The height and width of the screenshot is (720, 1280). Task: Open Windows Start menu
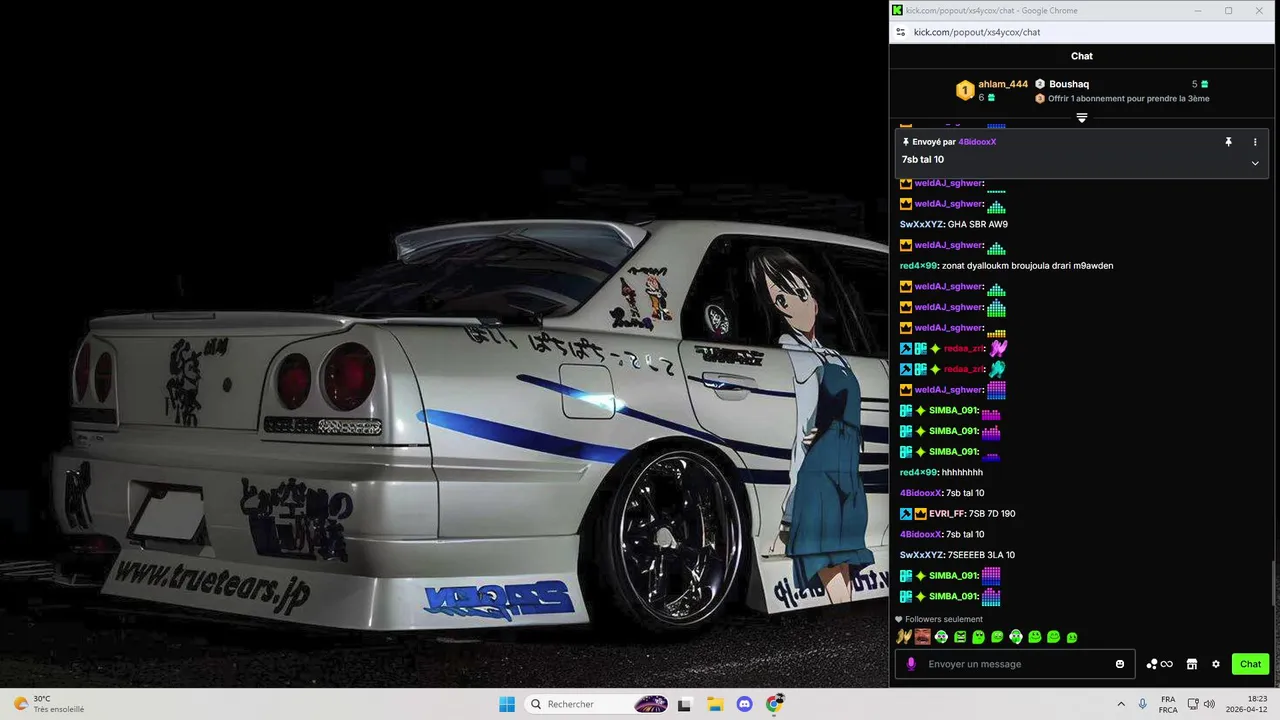pos(507,704)
